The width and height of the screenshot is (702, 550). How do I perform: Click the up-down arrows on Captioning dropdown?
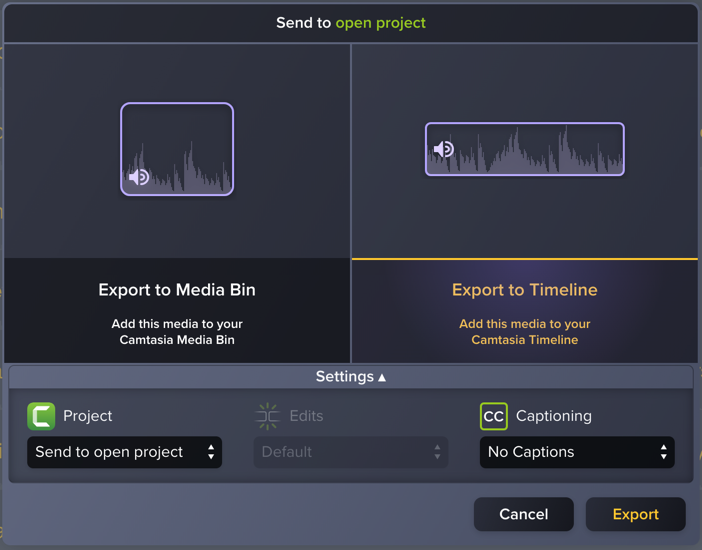click(663, 452)
